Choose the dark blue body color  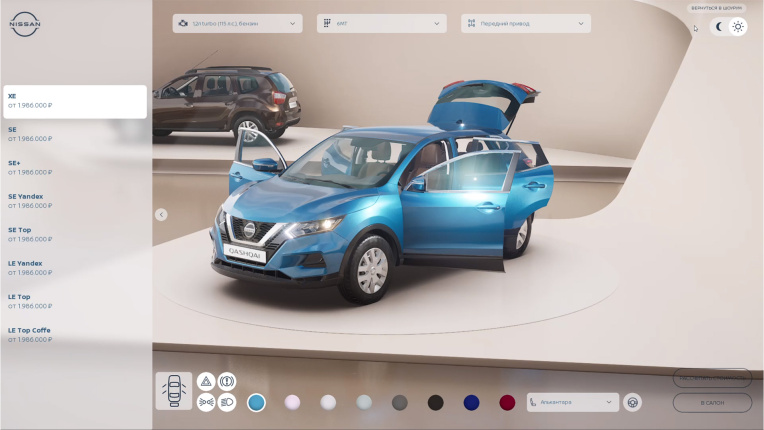471,403
